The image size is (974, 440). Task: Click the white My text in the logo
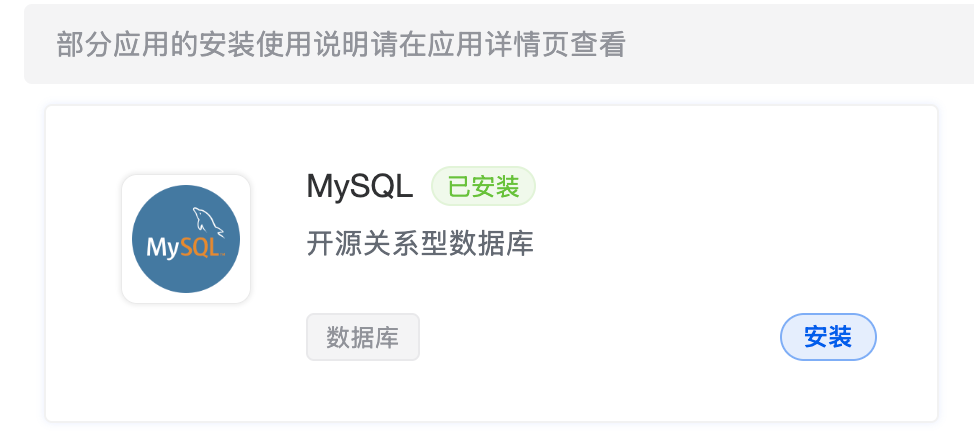162,246
